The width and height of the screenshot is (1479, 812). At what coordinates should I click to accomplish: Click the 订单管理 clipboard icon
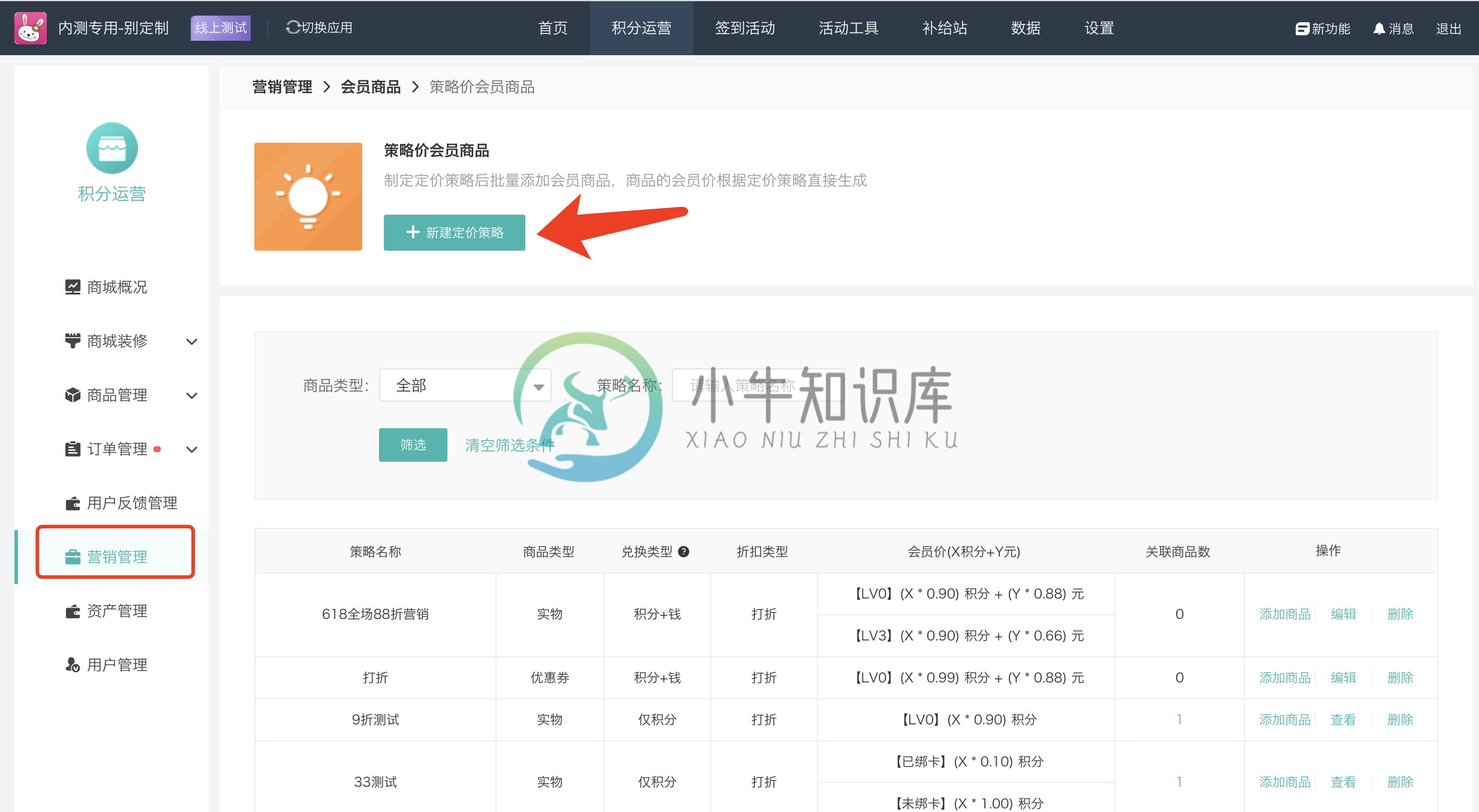click(x=73, y=449)
